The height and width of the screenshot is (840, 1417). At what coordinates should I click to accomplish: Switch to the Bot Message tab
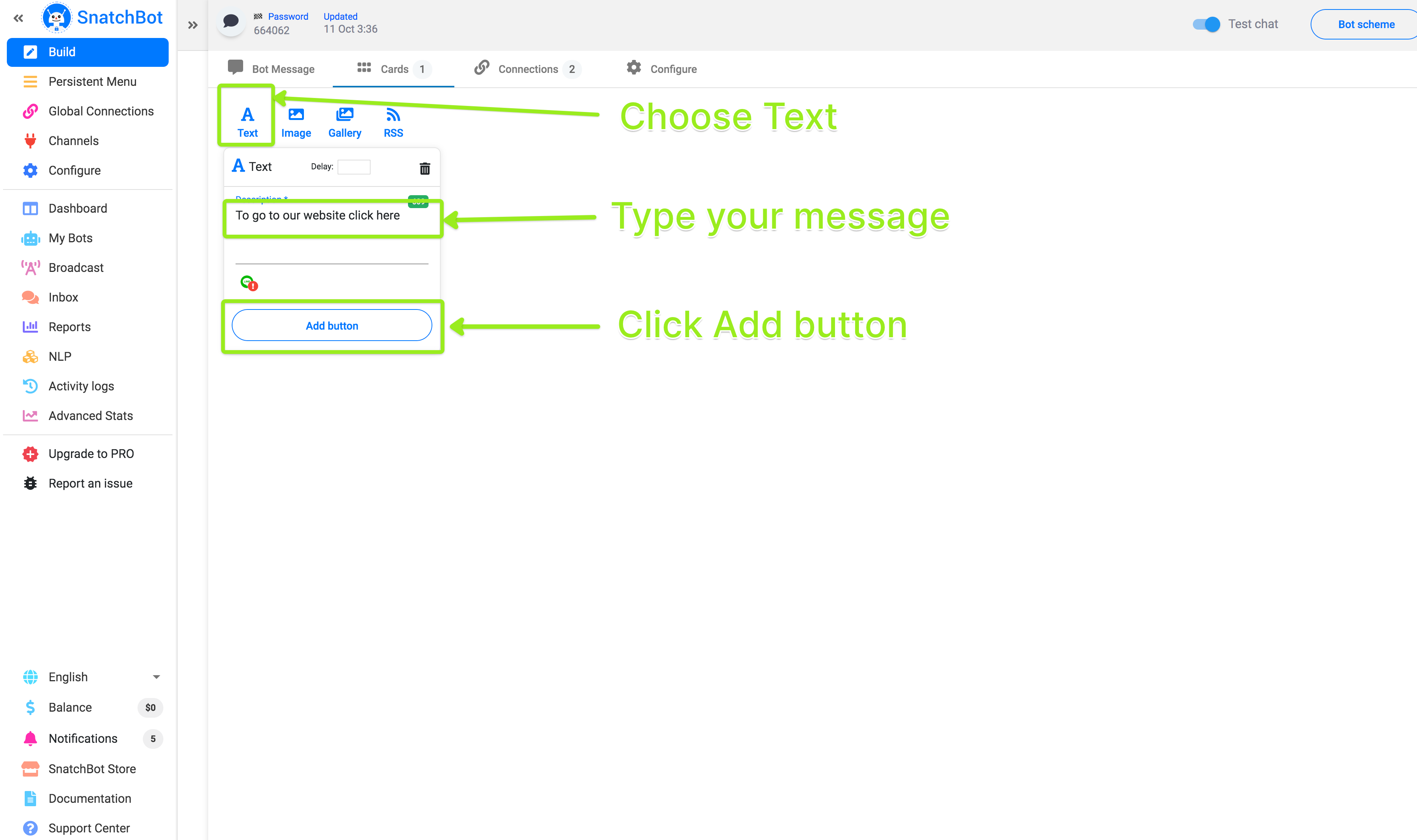click(271, 69)
